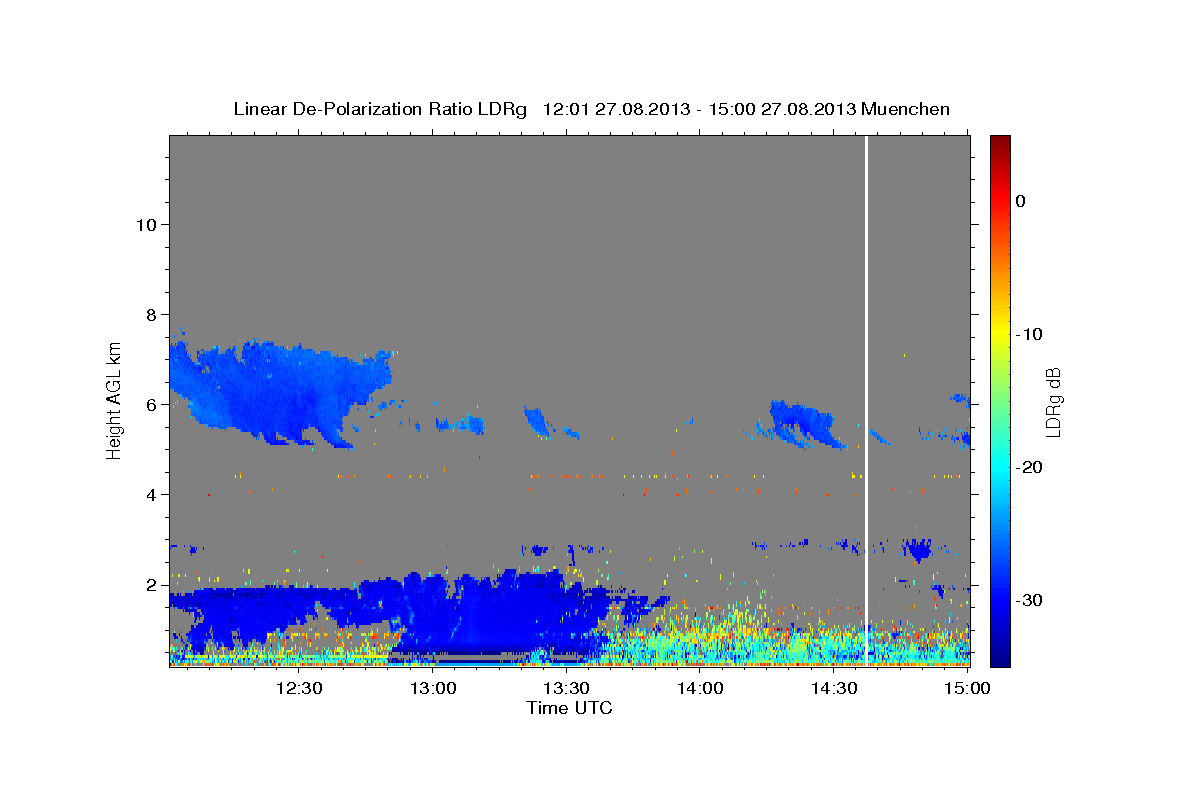
Task: Click the "Muenchen" station name in the title
Action: click(906, 109)
